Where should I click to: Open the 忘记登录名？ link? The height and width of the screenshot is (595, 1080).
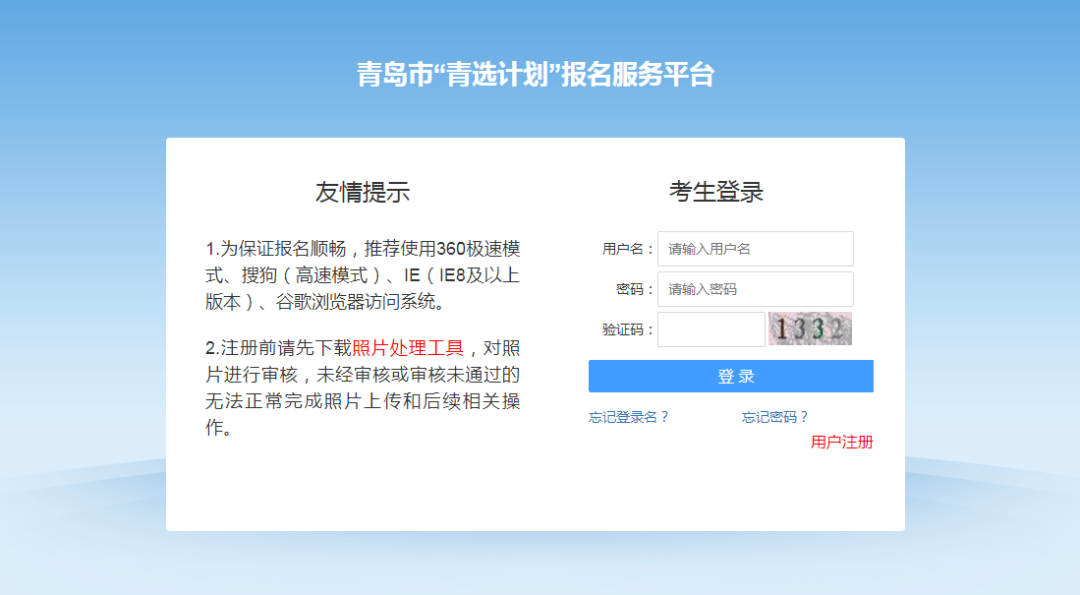(x=628, y=417)
